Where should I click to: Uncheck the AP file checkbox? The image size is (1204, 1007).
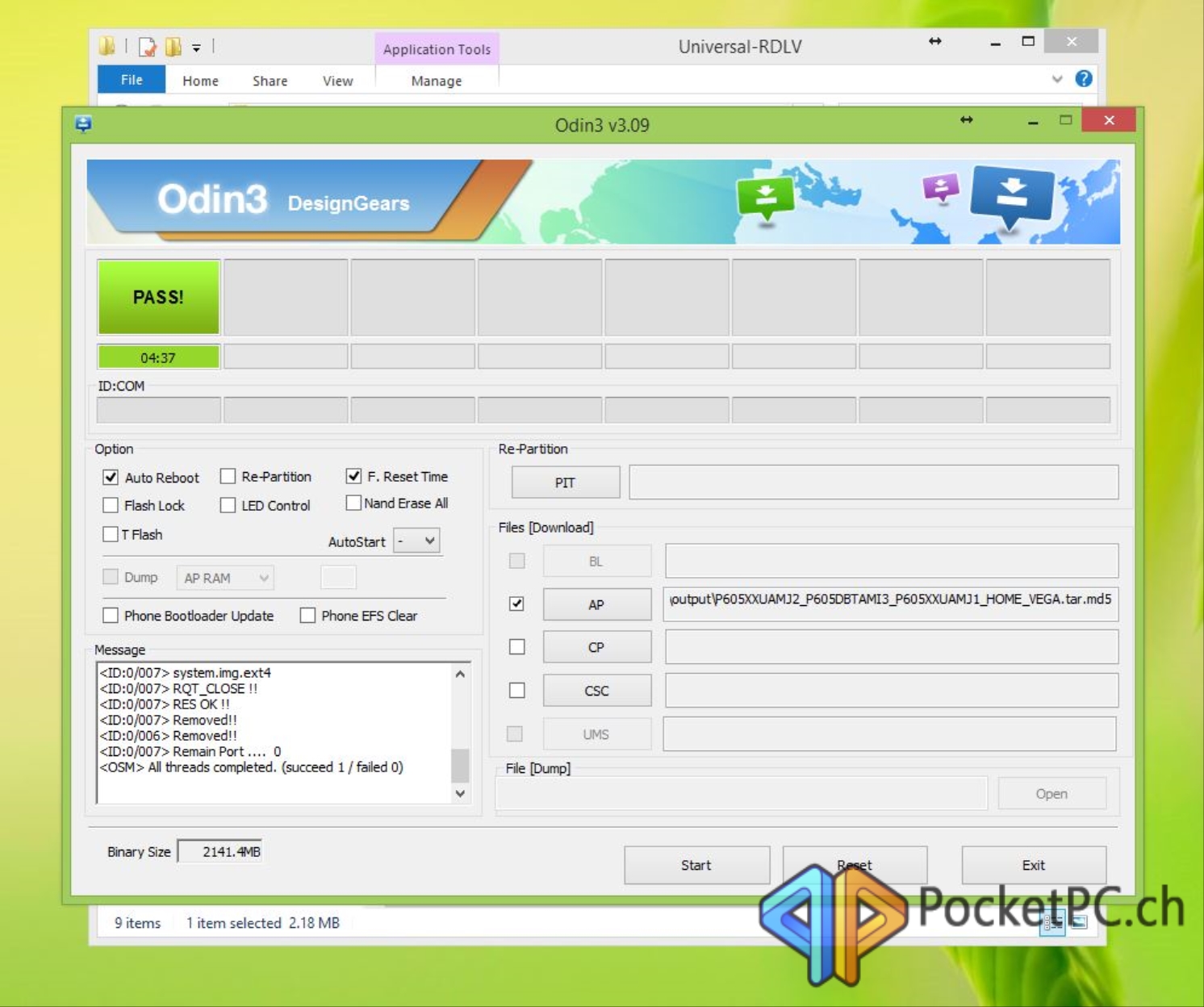point(516,604)
